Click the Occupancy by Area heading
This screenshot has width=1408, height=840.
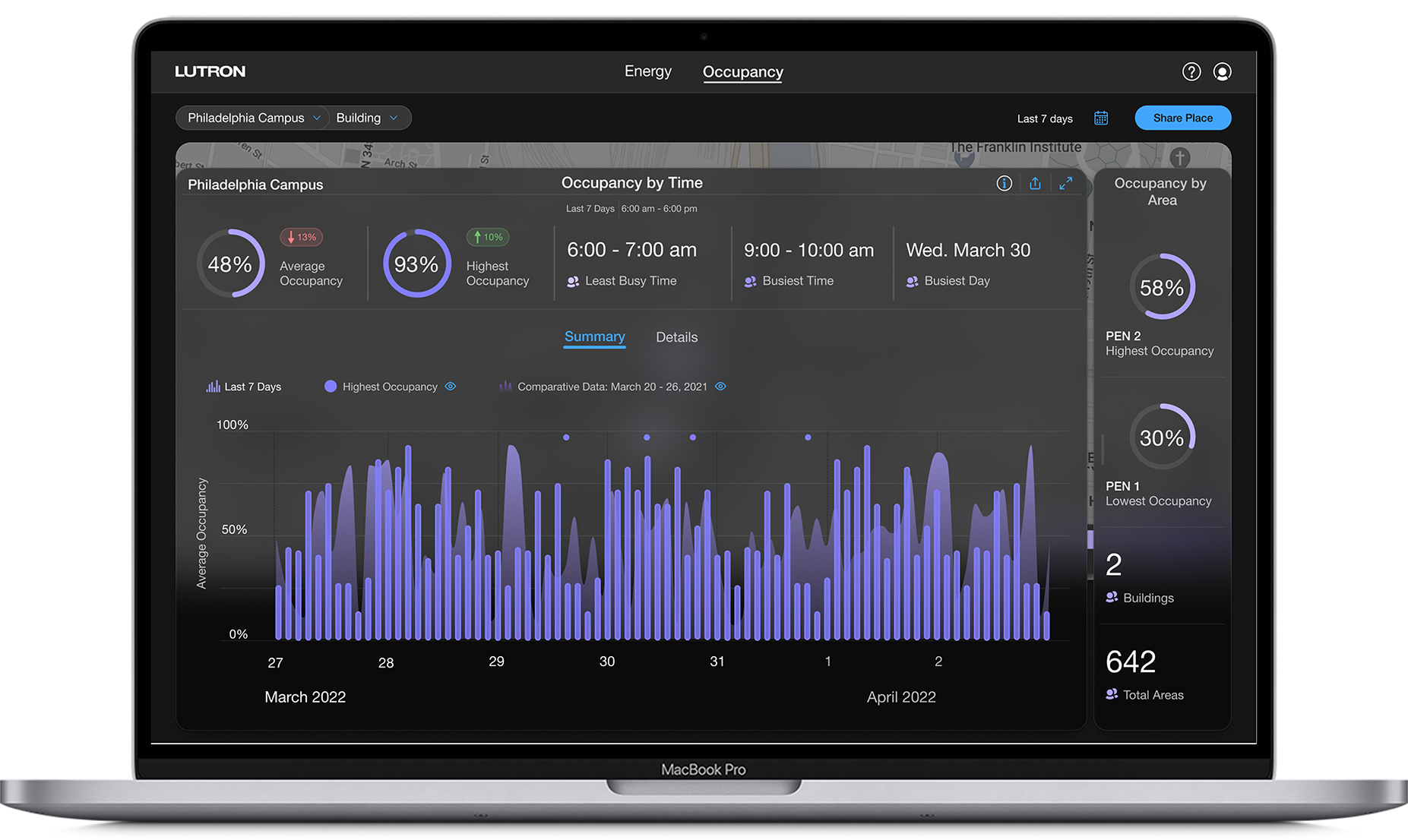(1160, 191)
